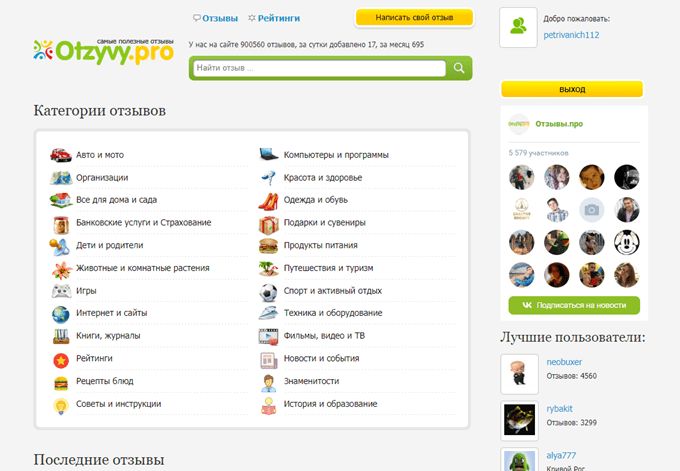The width and height of the screenshot is (680, 471).
Task: Open the petrivanich112 profile link
Action: (x=571, y=35)
